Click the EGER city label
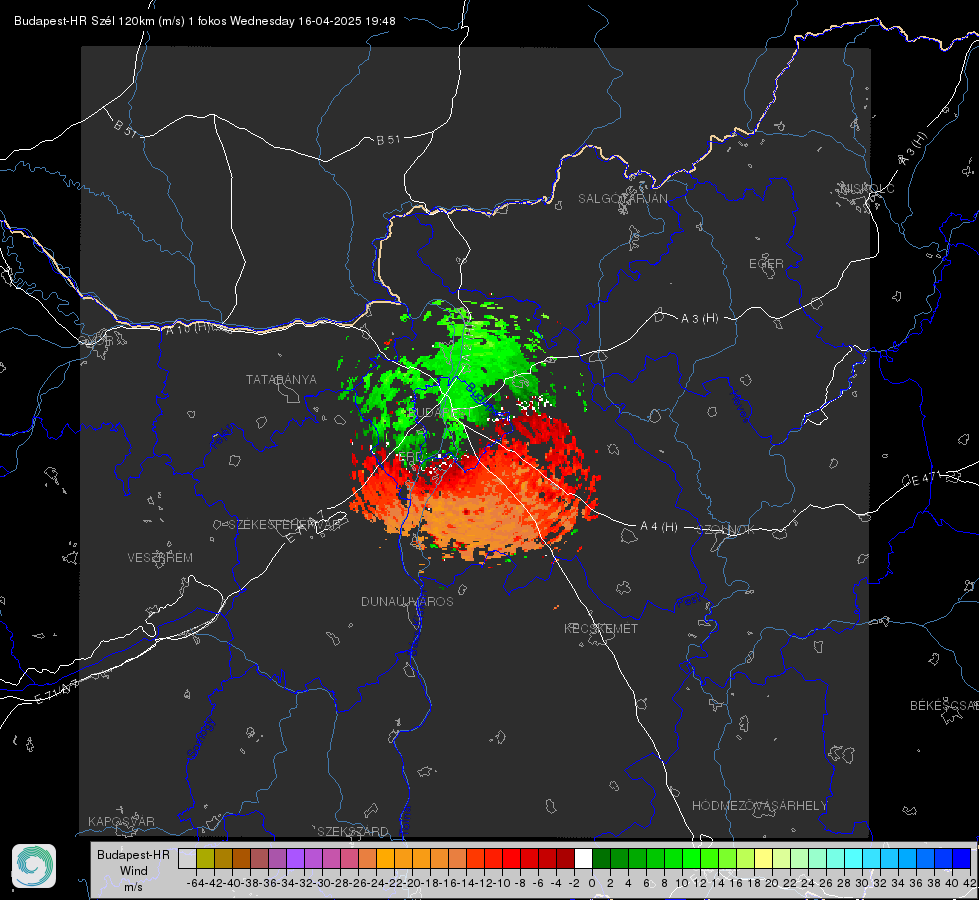This screenshot has width=979, height=900. [x=766, y=264]
